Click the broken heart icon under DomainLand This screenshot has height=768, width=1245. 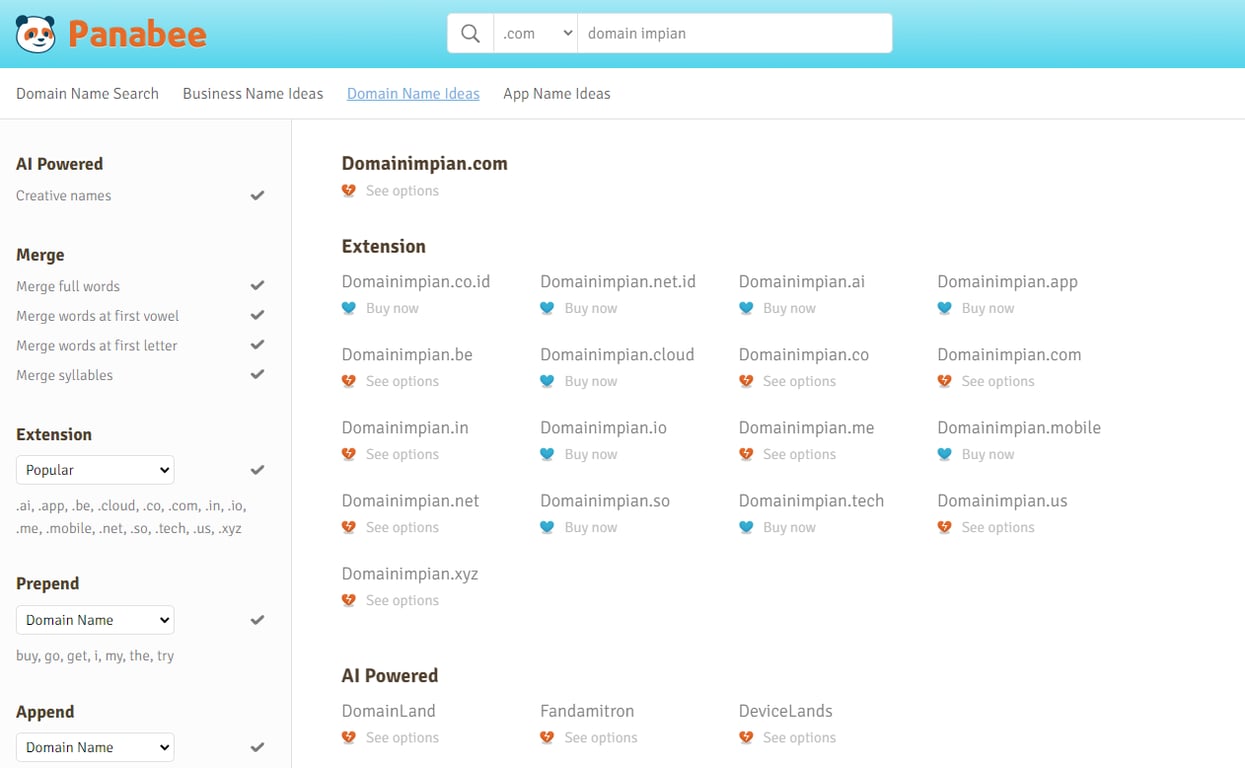(349, 738)
